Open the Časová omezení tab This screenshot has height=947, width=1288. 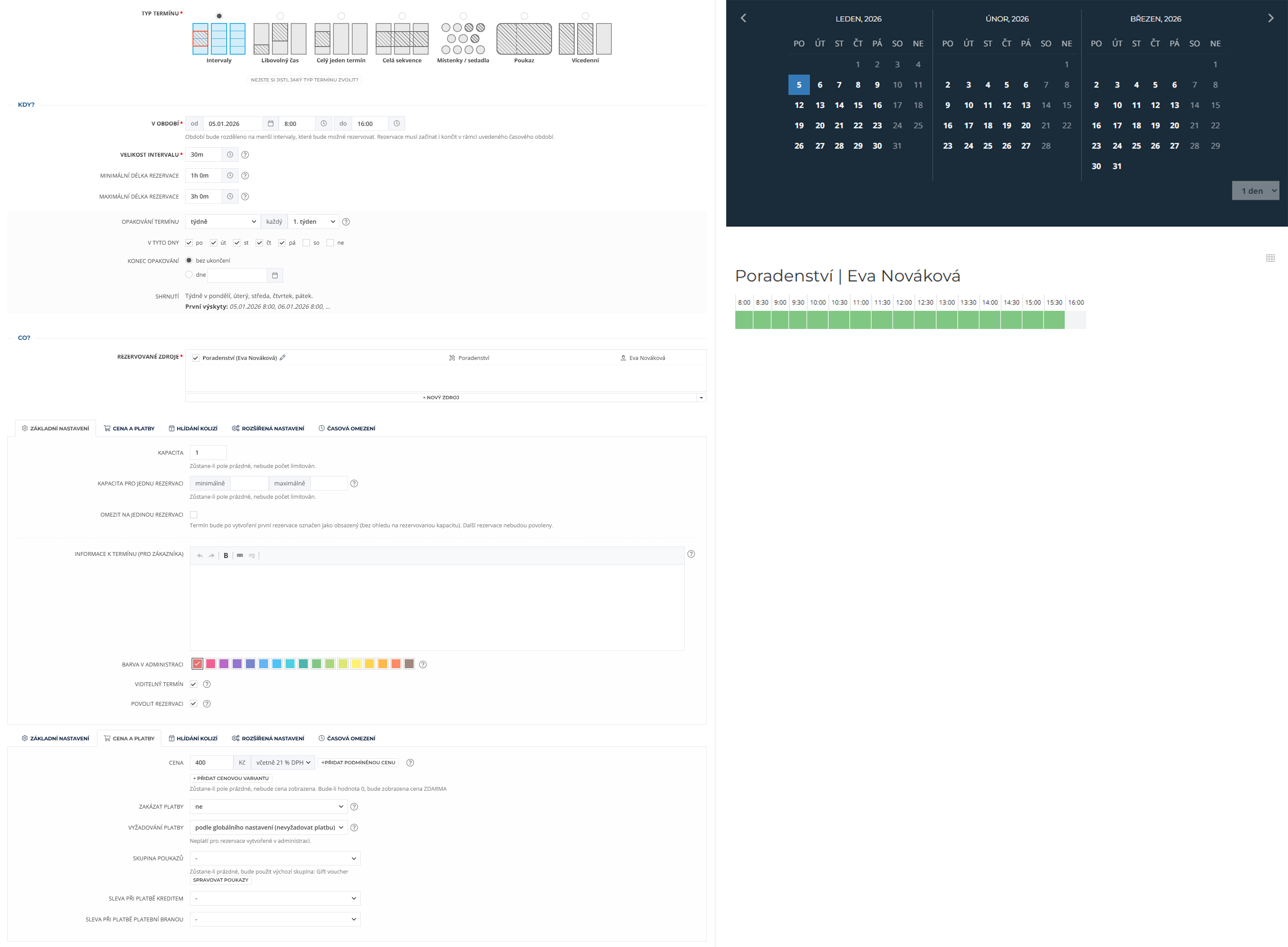point(347,428)
